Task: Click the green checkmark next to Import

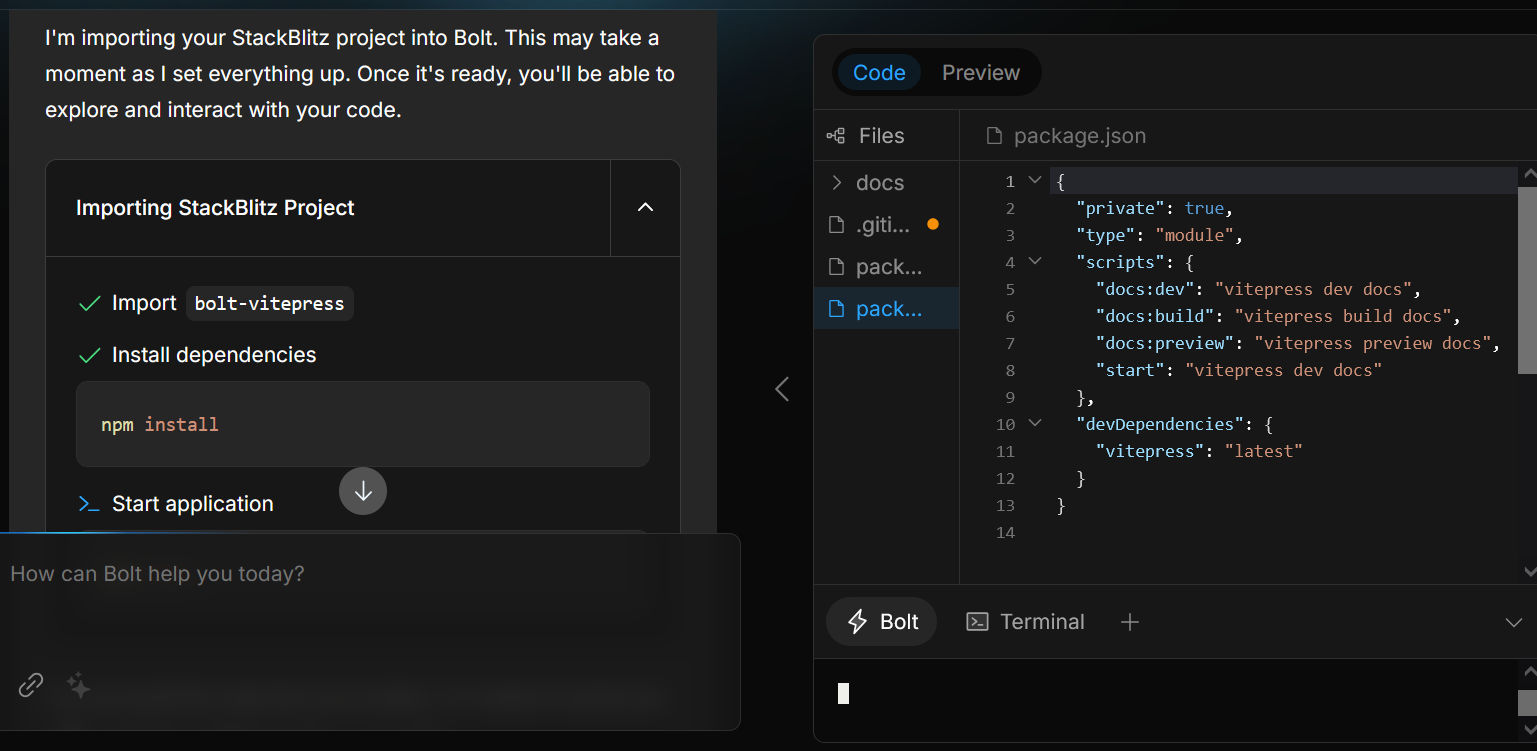Action: click(x=90, y=304)
